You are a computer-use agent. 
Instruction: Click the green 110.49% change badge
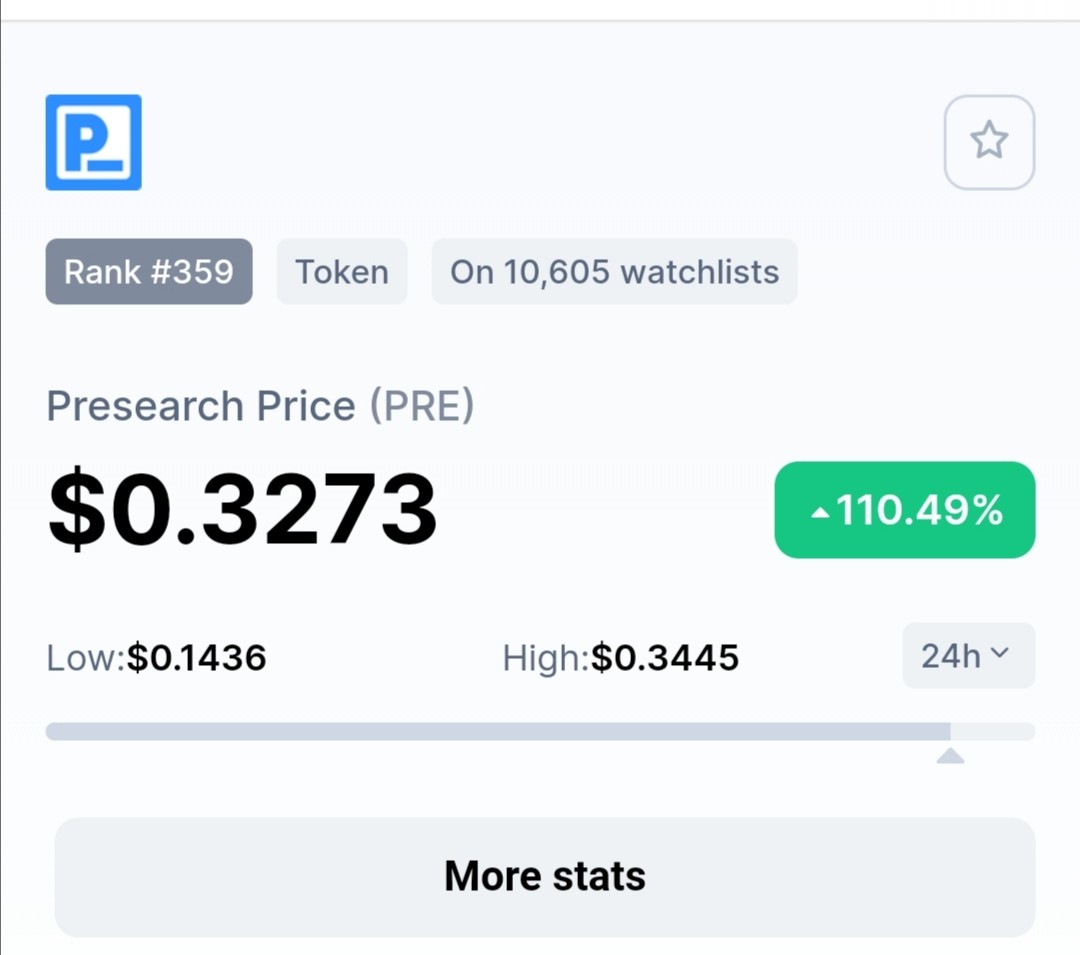[905, 510]
